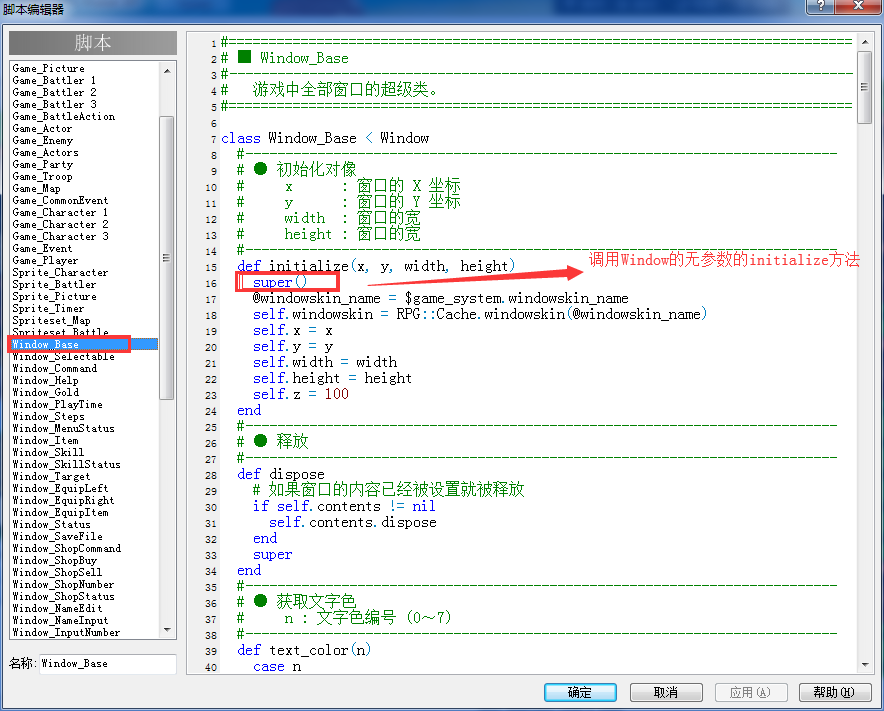This screenshot has height=711, width=884.
Task: Click the script list scrollbar thumb
Action: point(166,258)
